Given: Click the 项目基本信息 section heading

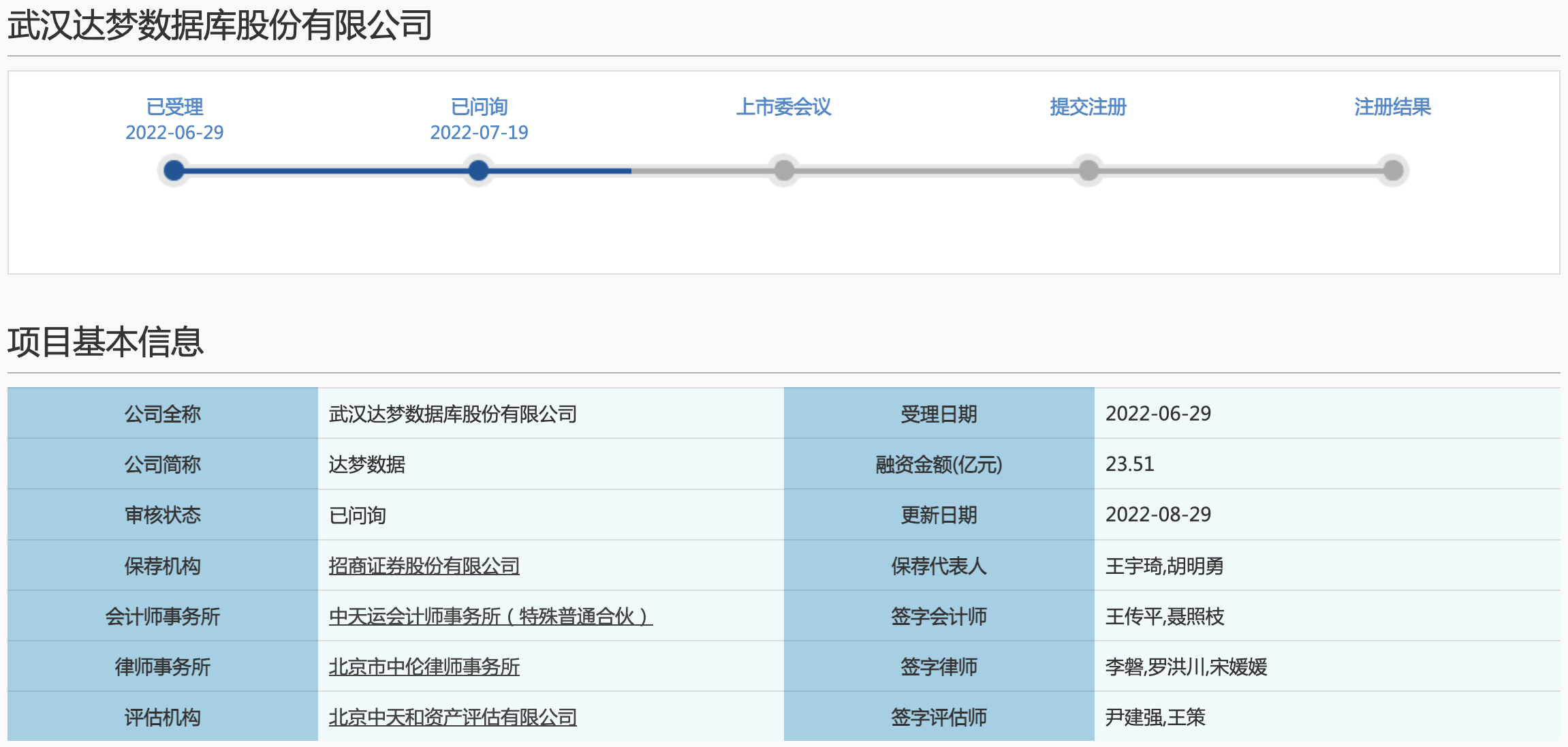Looking at the screenshot, I should click(106, 341).
